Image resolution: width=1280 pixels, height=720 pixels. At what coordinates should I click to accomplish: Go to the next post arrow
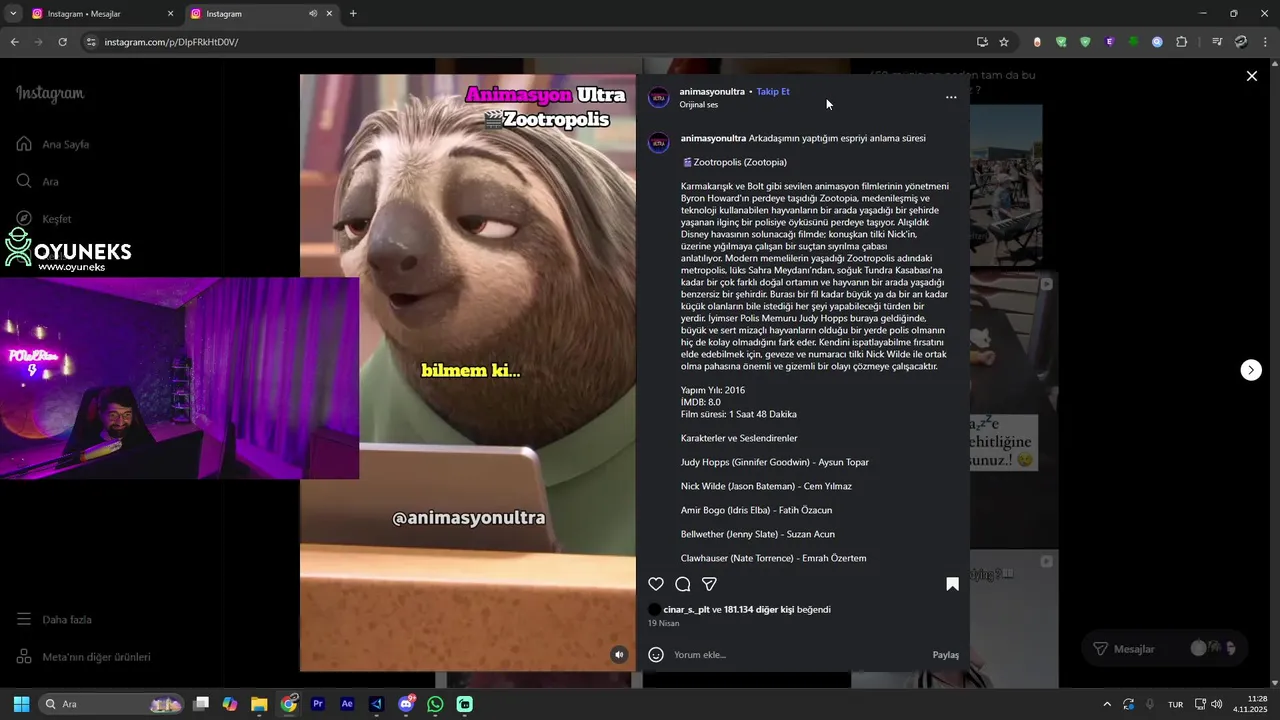coord(1251,370)
